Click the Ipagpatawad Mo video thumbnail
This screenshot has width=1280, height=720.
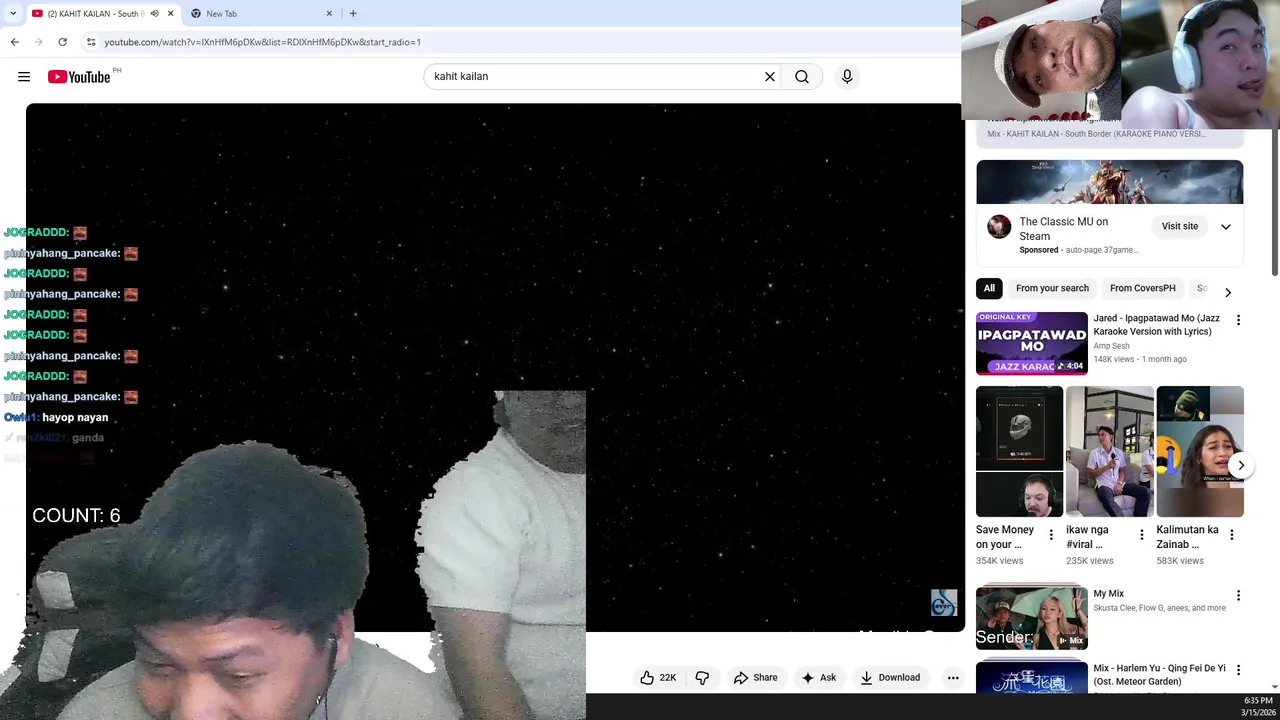coord(1031,343)
